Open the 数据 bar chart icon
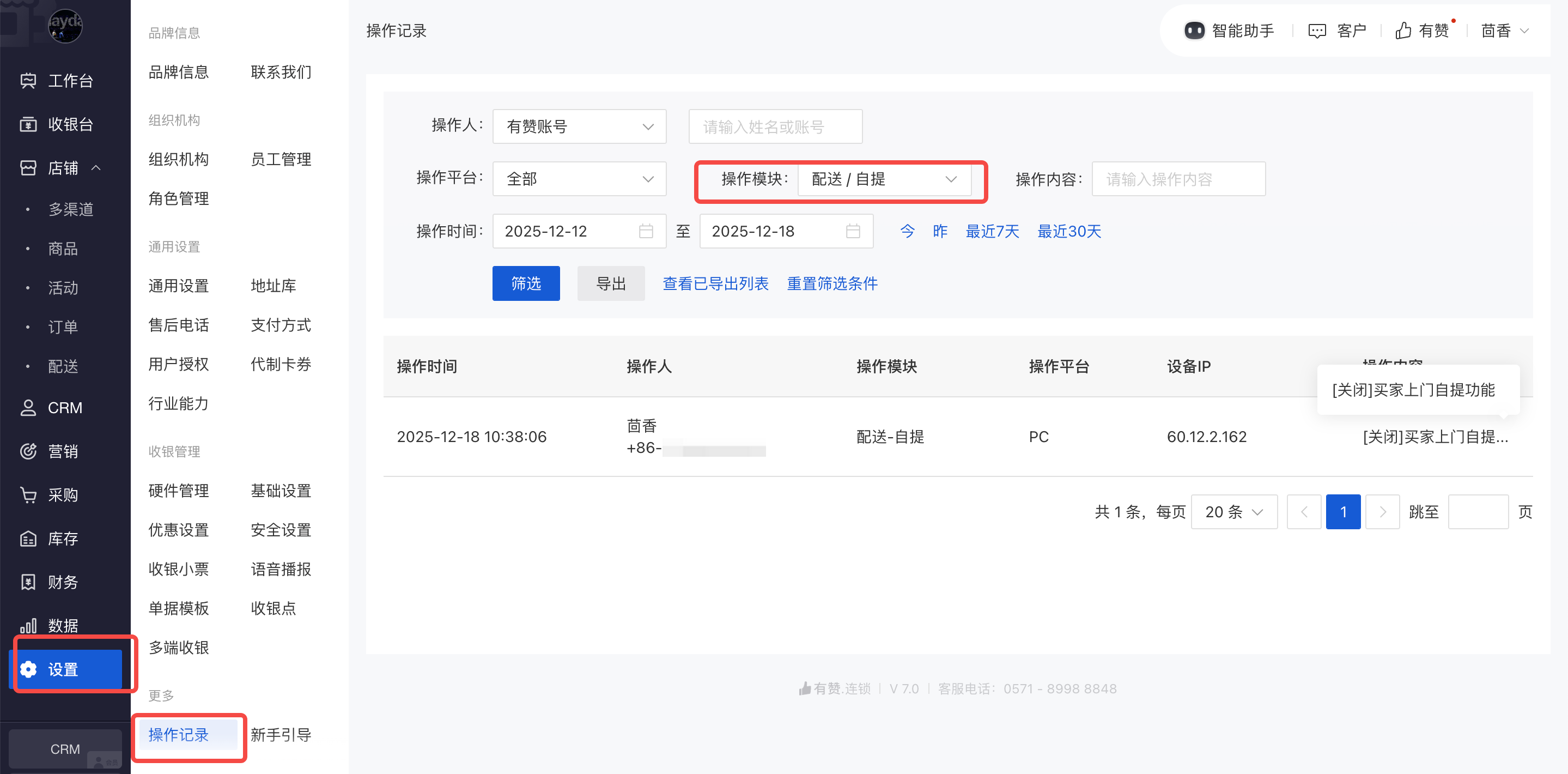Screen dimensions: 1568x774 28,625
